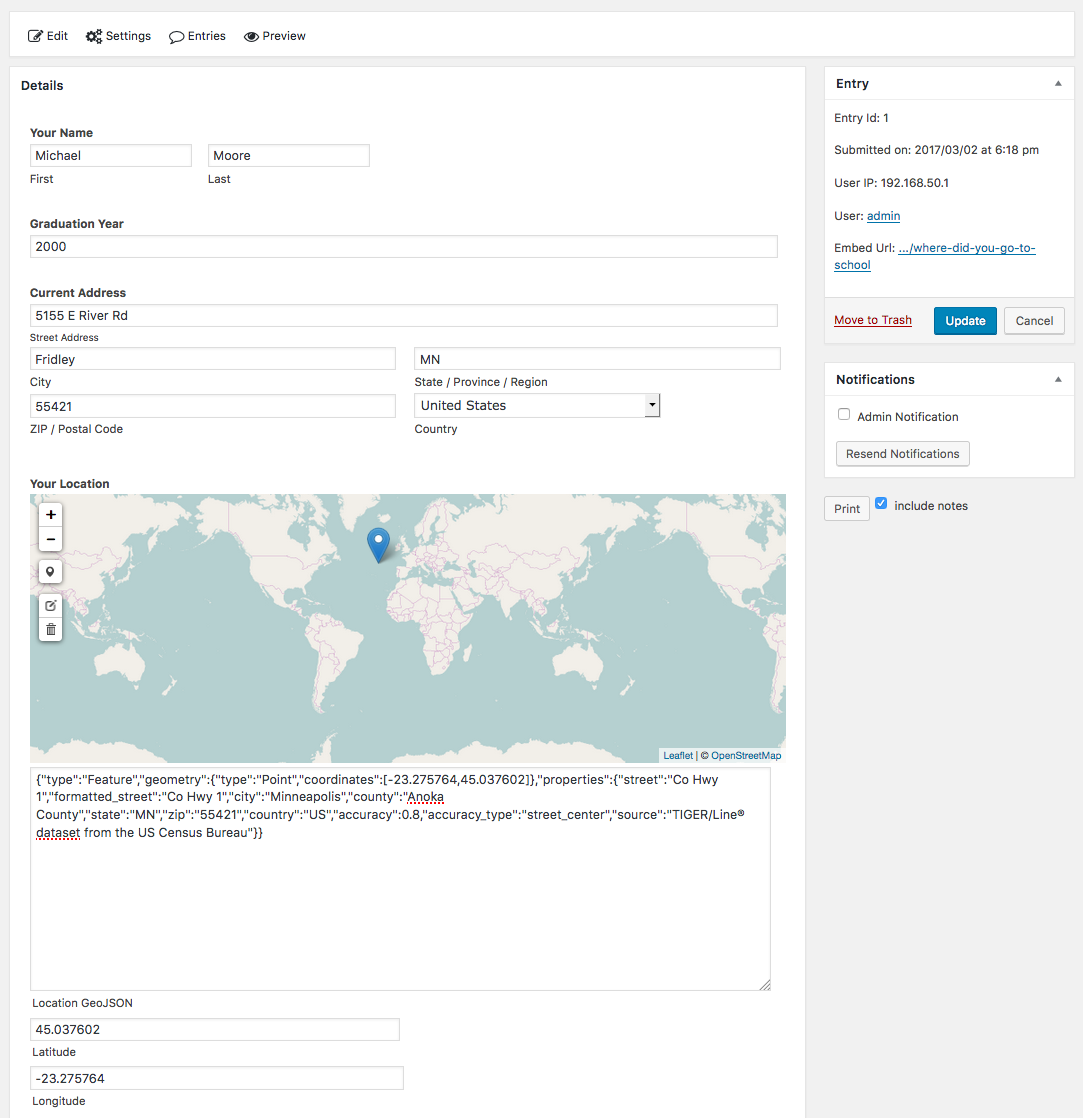
Task: Click the blue location pin on map
Action: tap(378, 544)
